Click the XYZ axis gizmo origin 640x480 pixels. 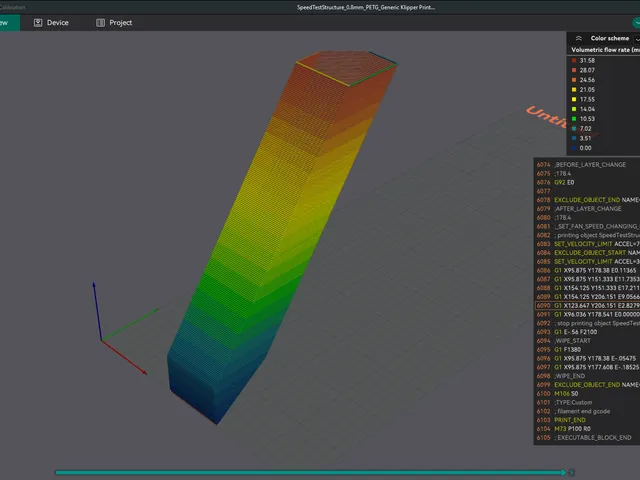pyautogui.click(x=102, y=340)
